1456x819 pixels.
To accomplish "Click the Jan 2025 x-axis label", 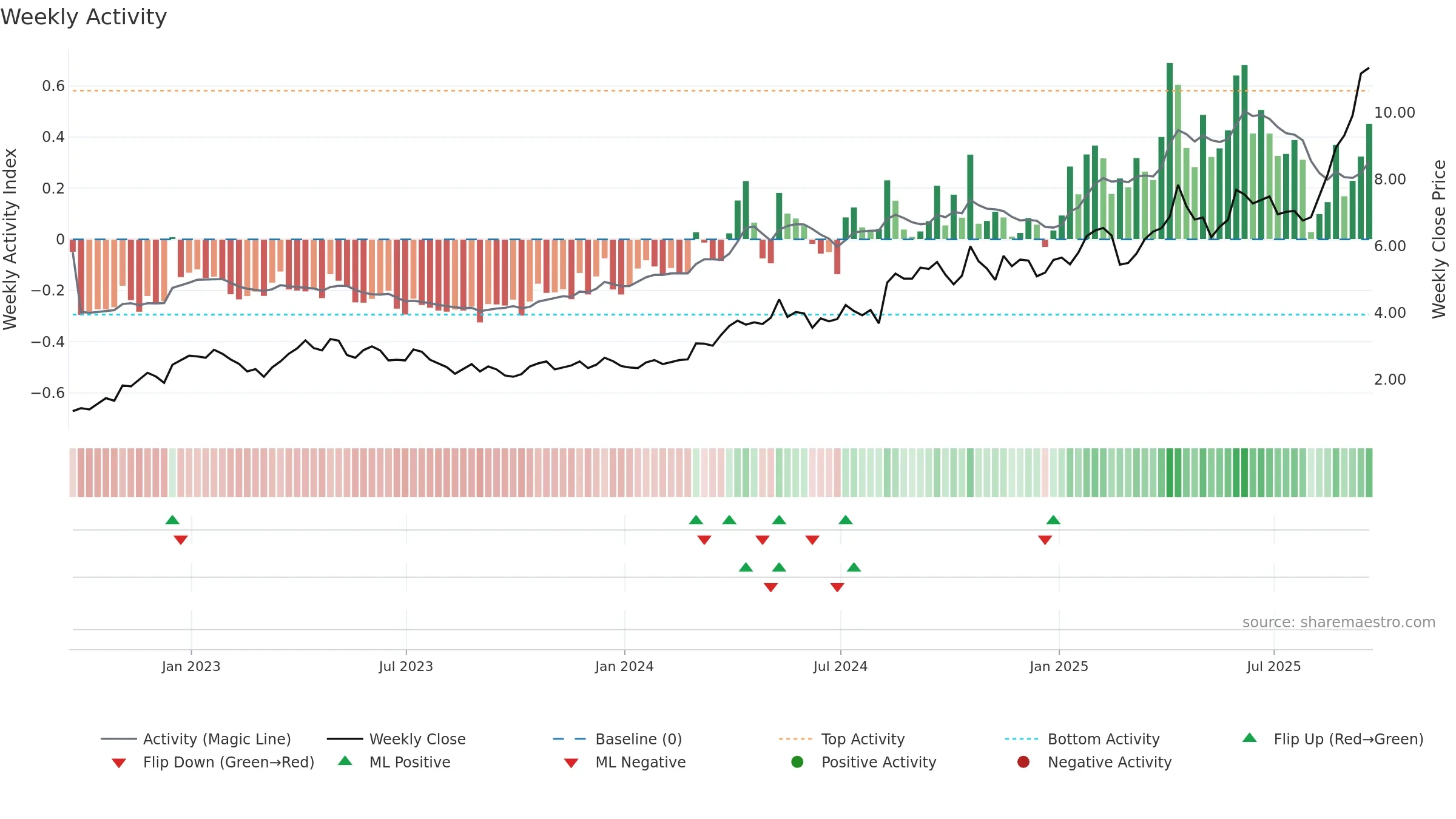I will [x=1059, y=666].
